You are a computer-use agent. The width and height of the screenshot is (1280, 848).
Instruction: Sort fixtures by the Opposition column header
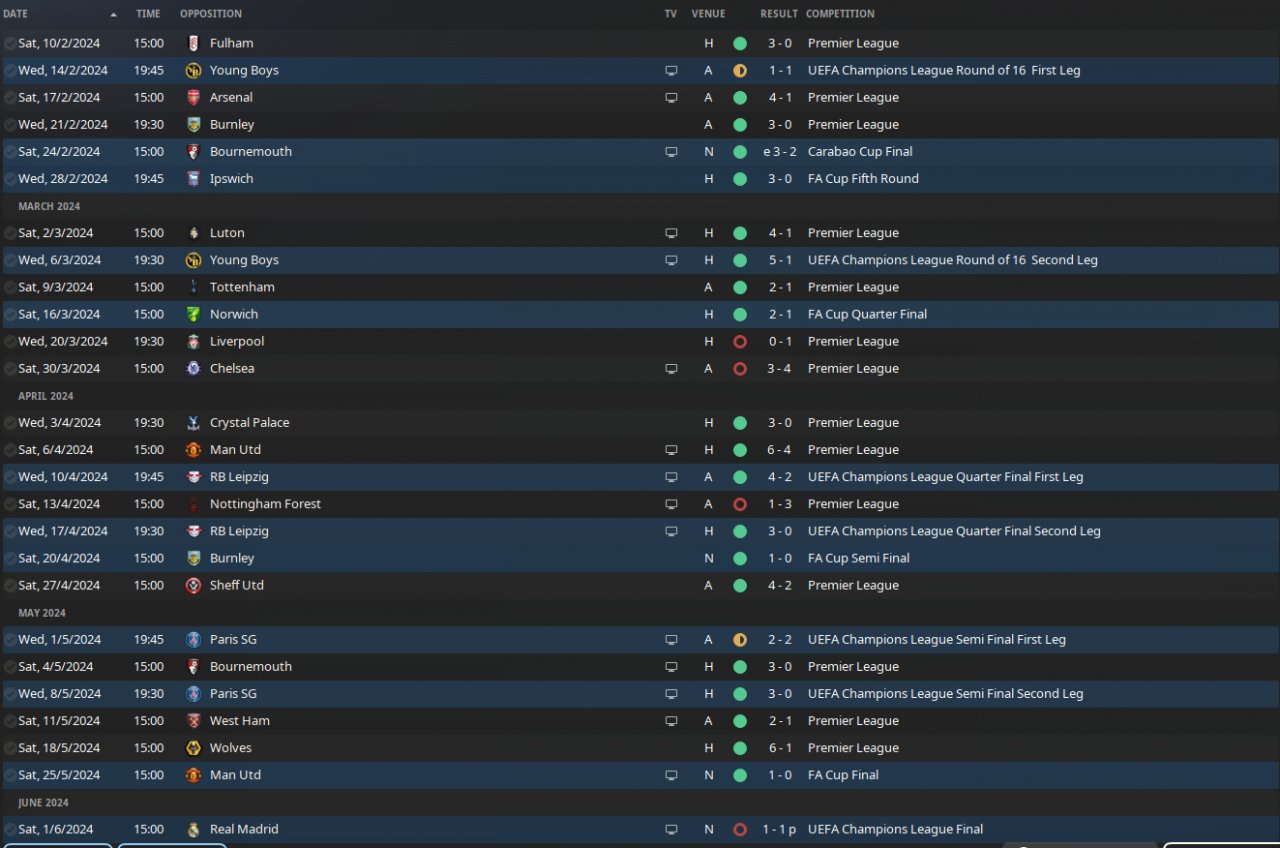tap(210, 14)
